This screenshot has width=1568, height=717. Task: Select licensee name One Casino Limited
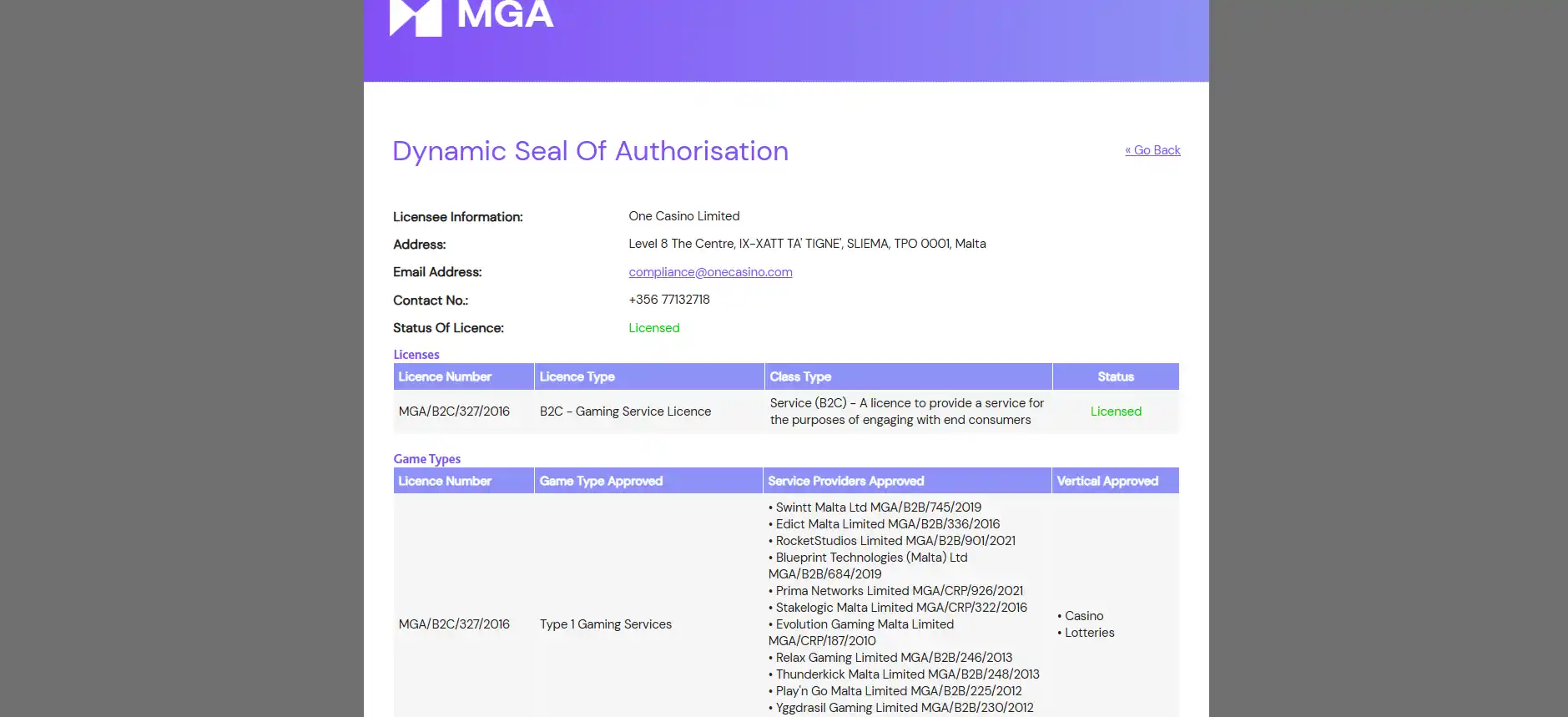684,216
